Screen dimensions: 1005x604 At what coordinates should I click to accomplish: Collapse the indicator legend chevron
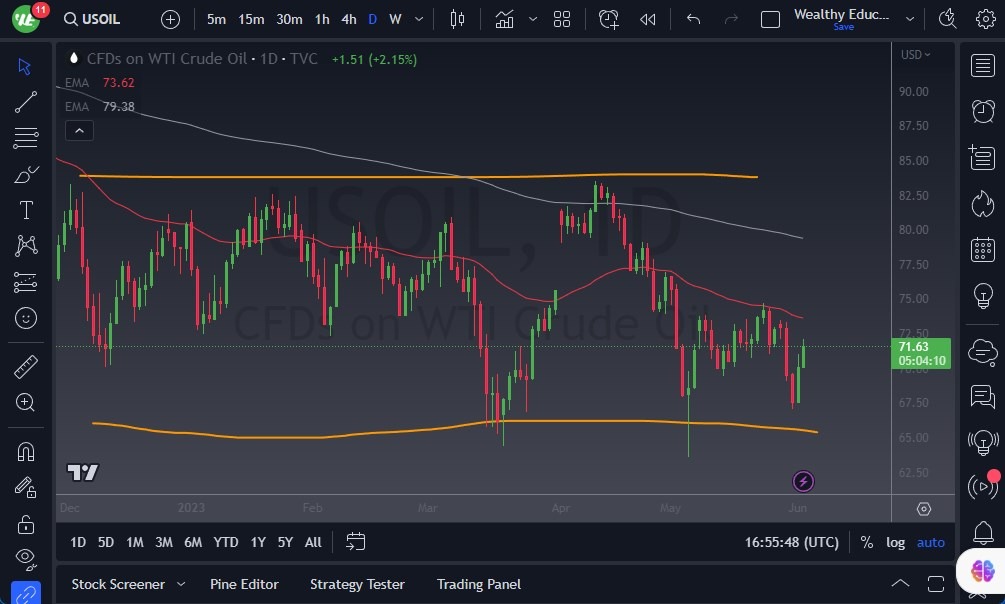click(79, 130)
